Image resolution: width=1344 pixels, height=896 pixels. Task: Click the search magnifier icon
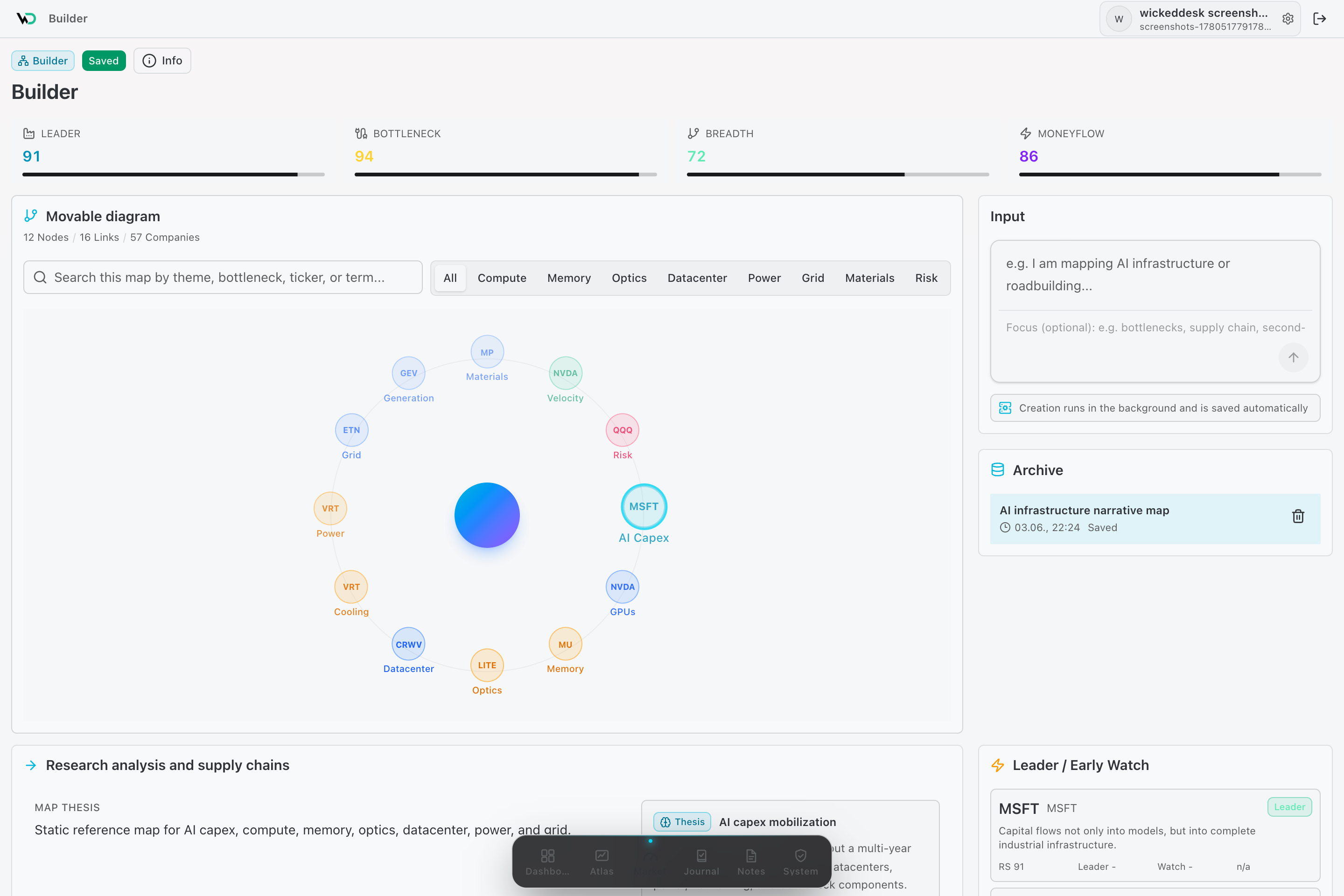click(x=40, y=278)
